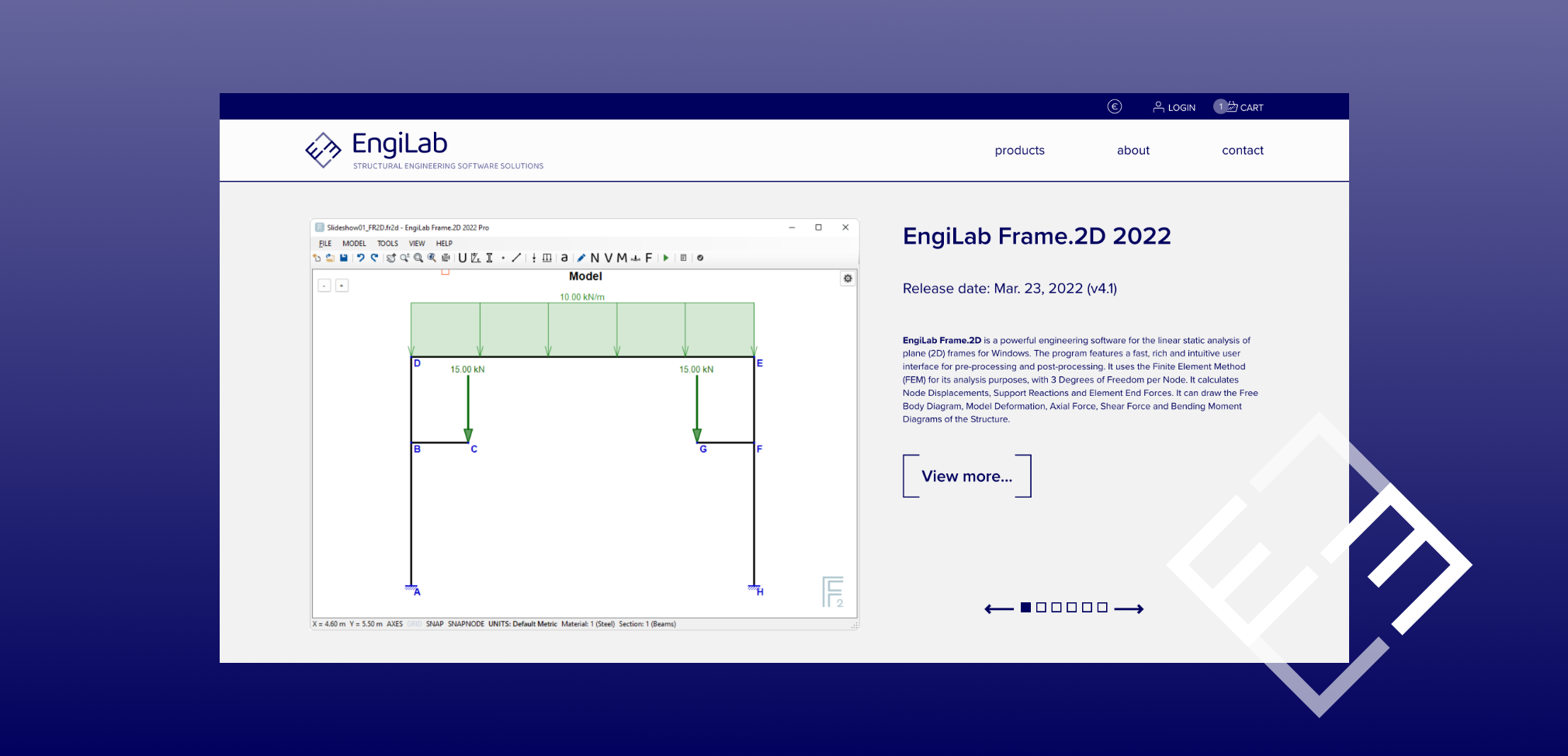Click the LOGIN link
1568x756 pixels.
1174,107
